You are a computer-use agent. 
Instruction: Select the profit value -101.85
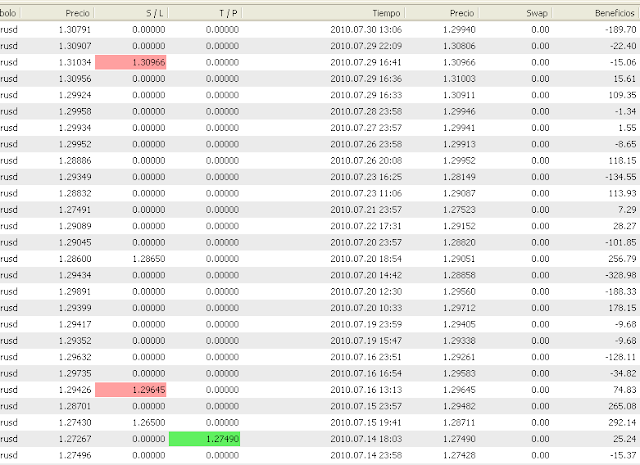coord(621,243)
